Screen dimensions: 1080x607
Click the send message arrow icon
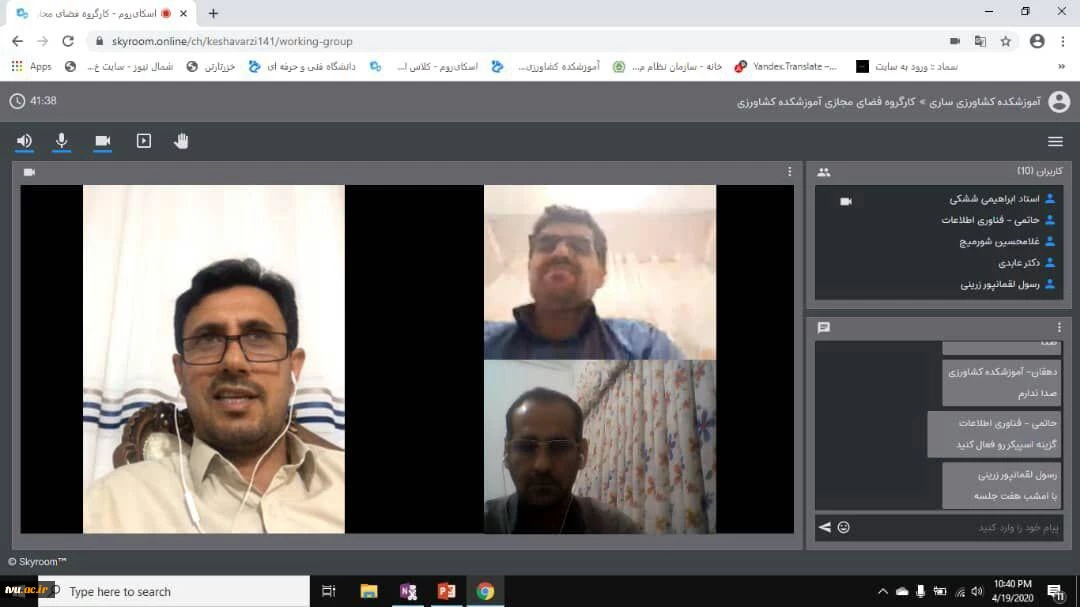point(825,527)
